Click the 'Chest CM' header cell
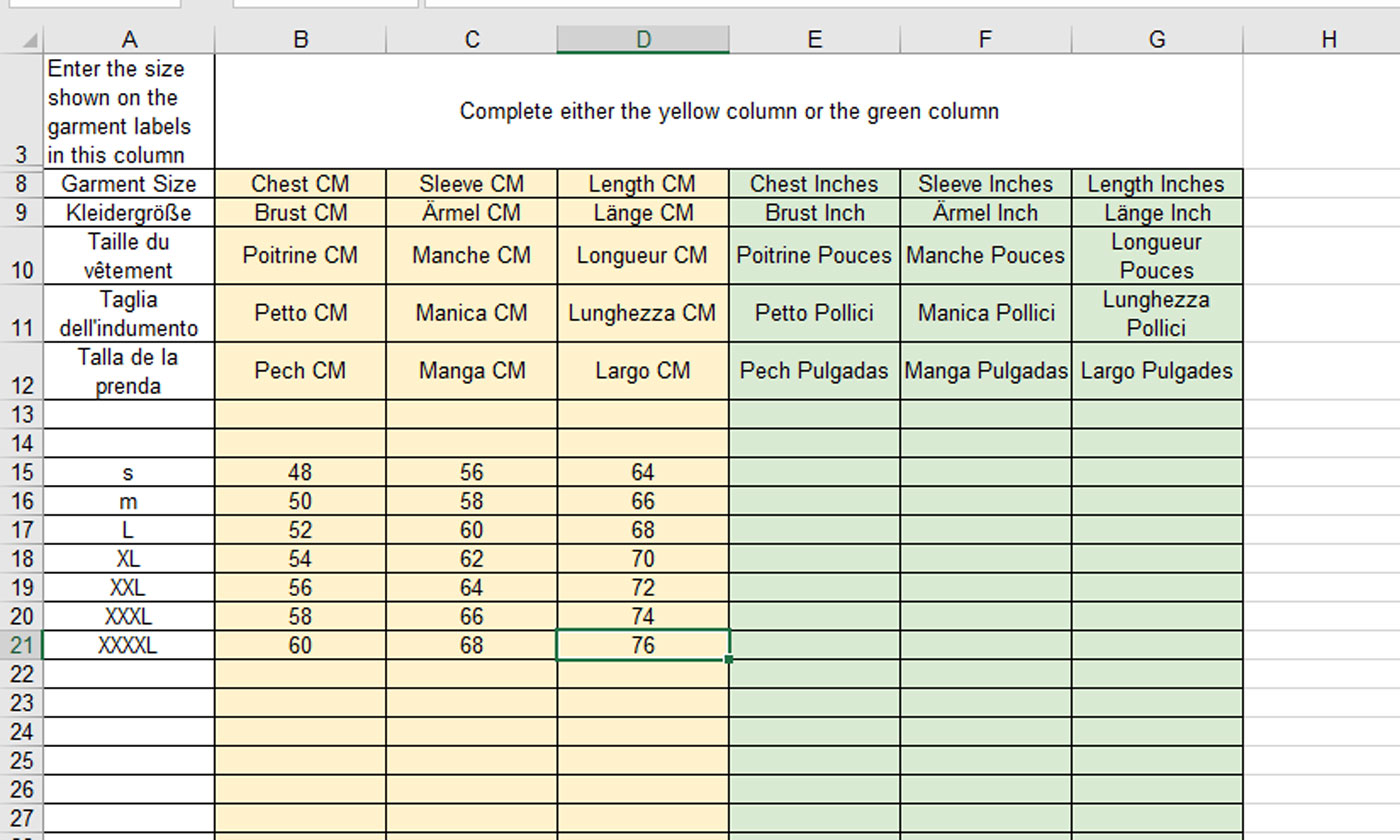The image size is (1400, 840). tap(300, 184)
